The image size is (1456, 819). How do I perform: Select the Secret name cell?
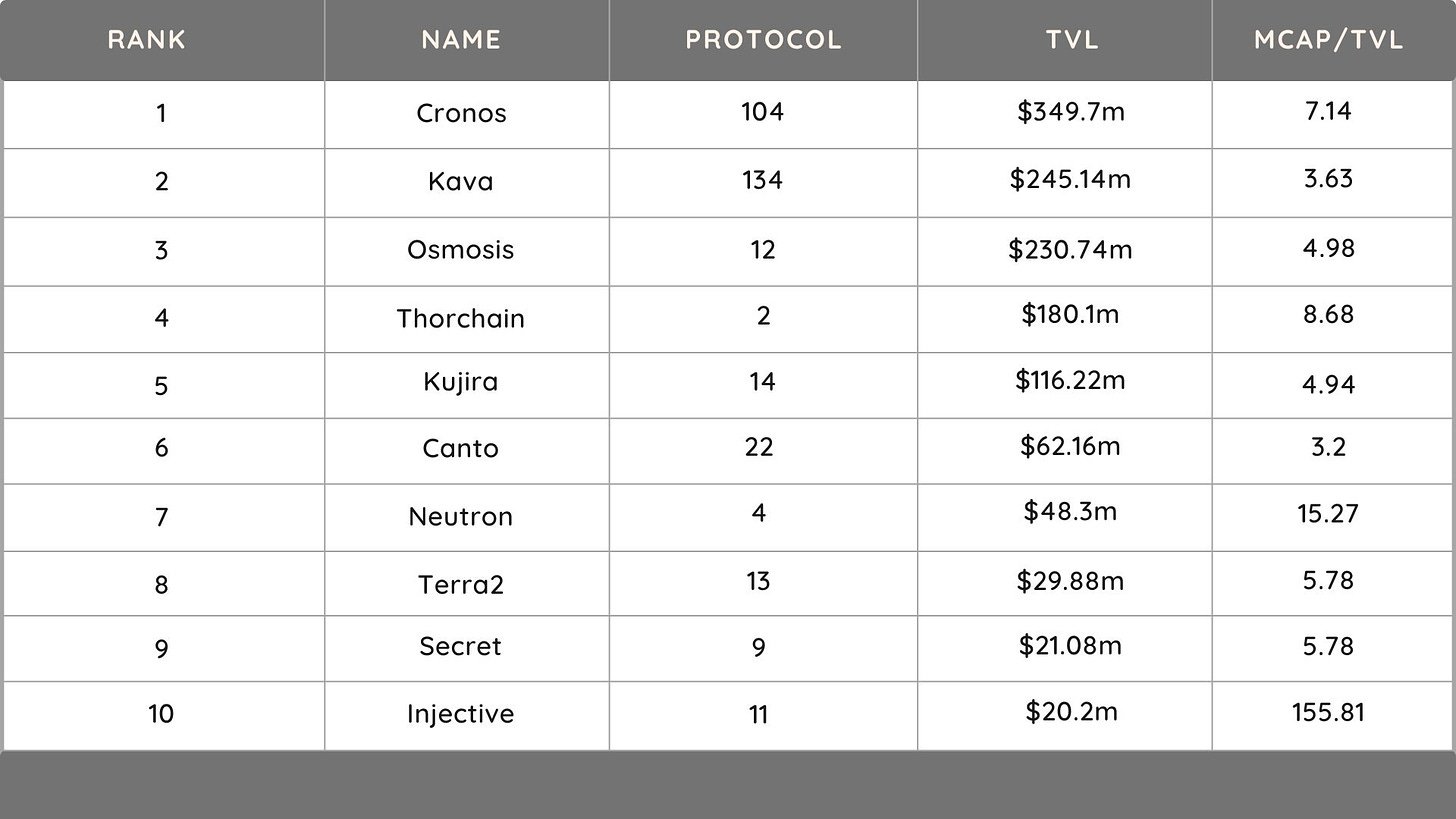[x=461, y=646]
